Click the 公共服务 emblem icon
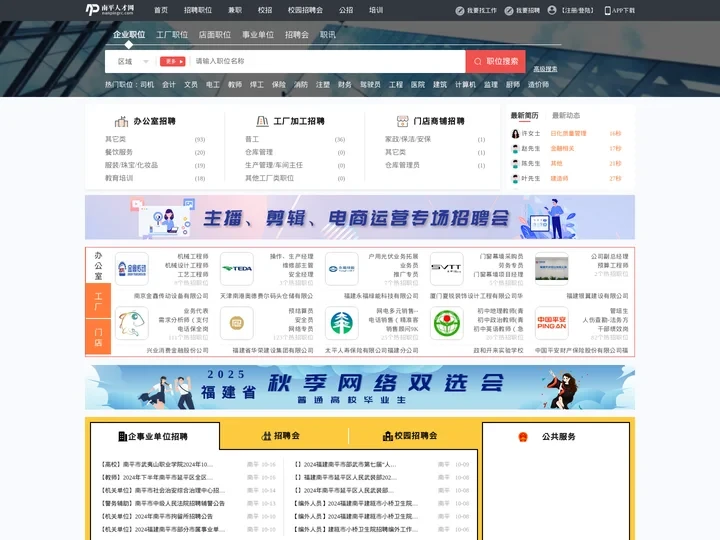 pos(523,437)
